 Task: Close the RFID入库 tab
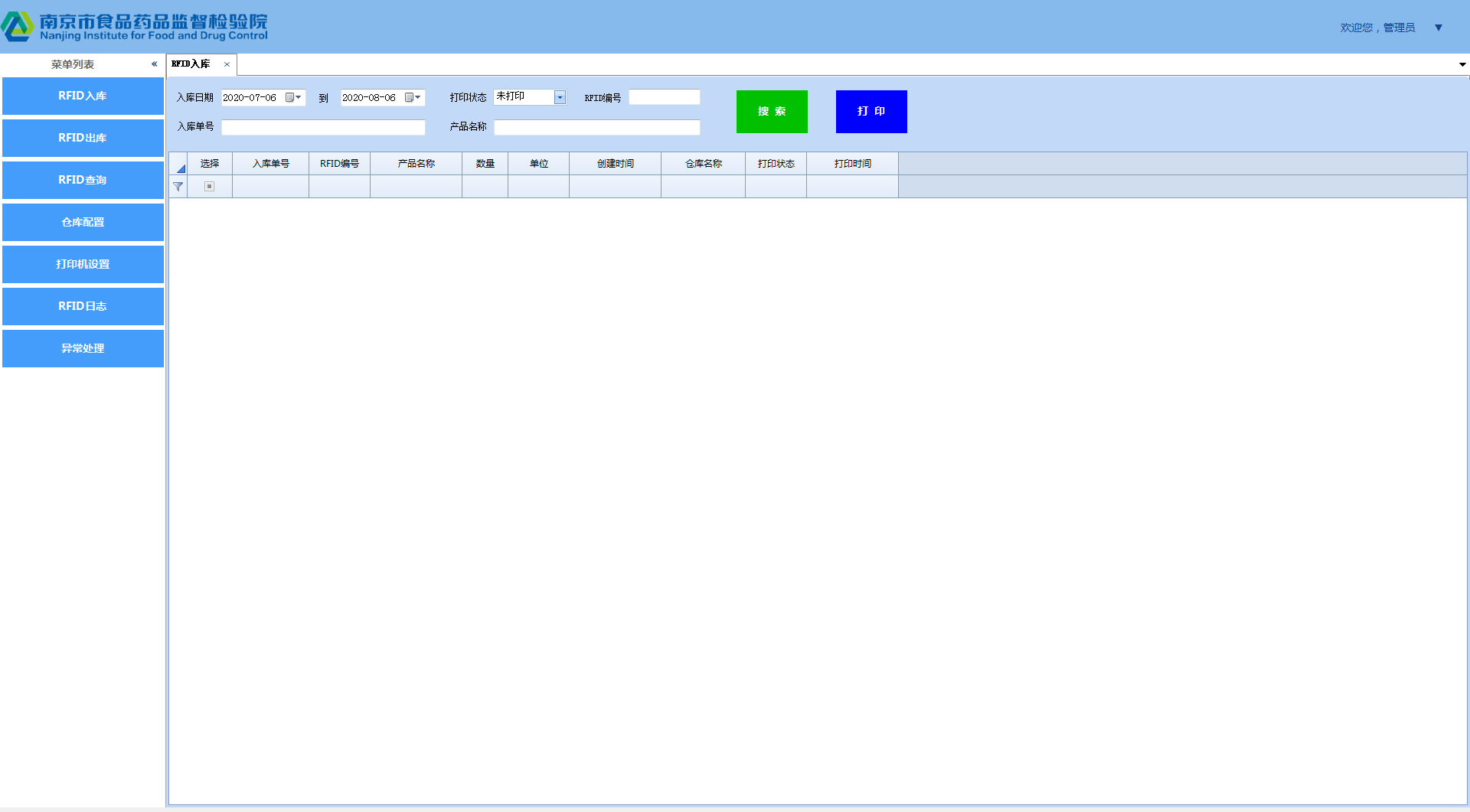pos(227,64)
